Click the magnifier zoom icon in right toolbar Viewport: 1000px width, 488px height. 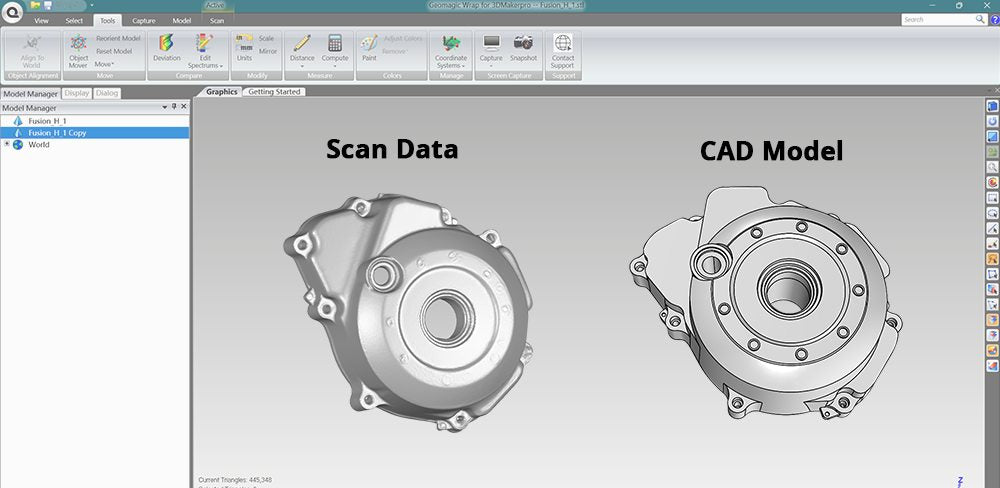click(992, 167)
